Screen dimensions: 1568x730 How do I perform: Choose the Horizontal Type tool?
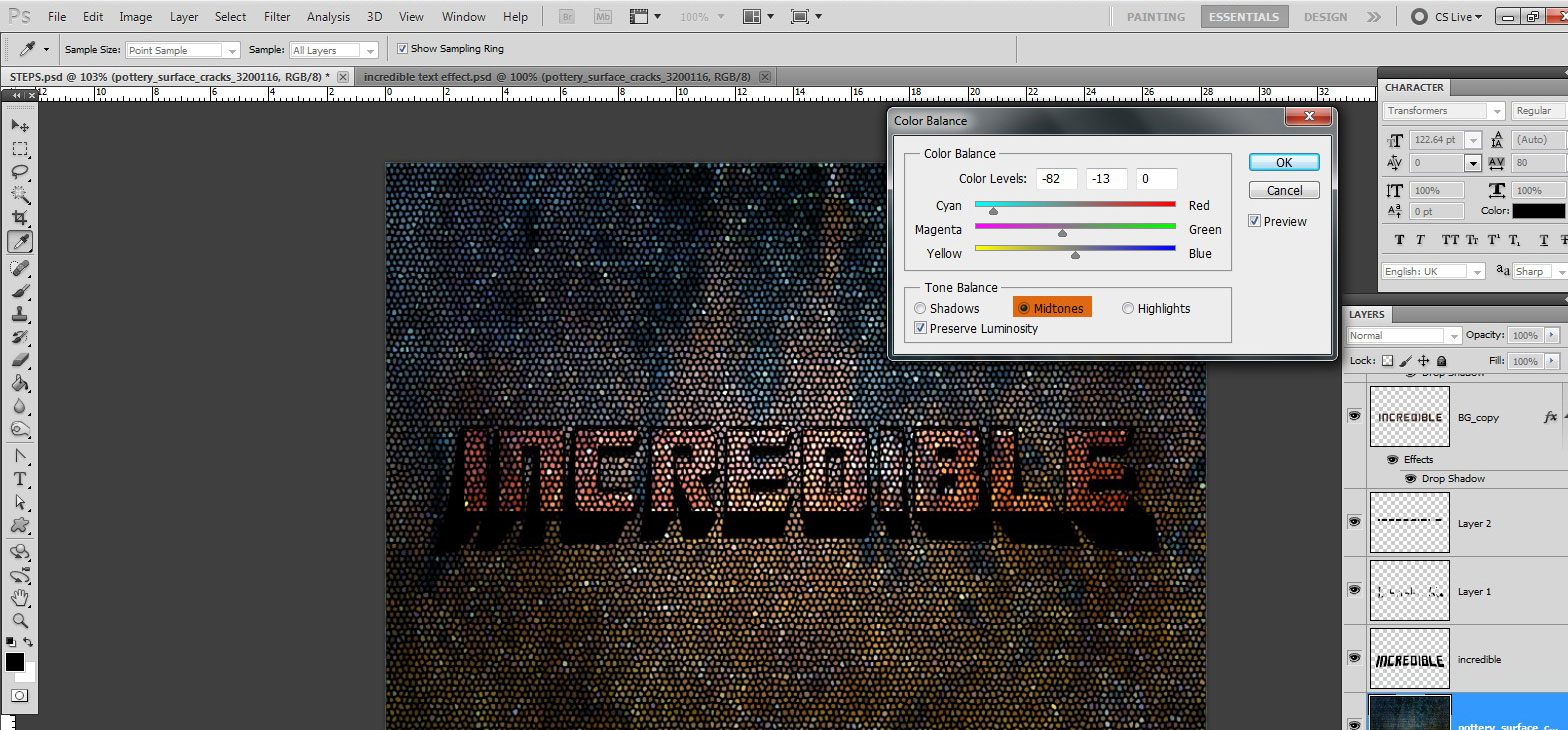click(x=20, y=479)
